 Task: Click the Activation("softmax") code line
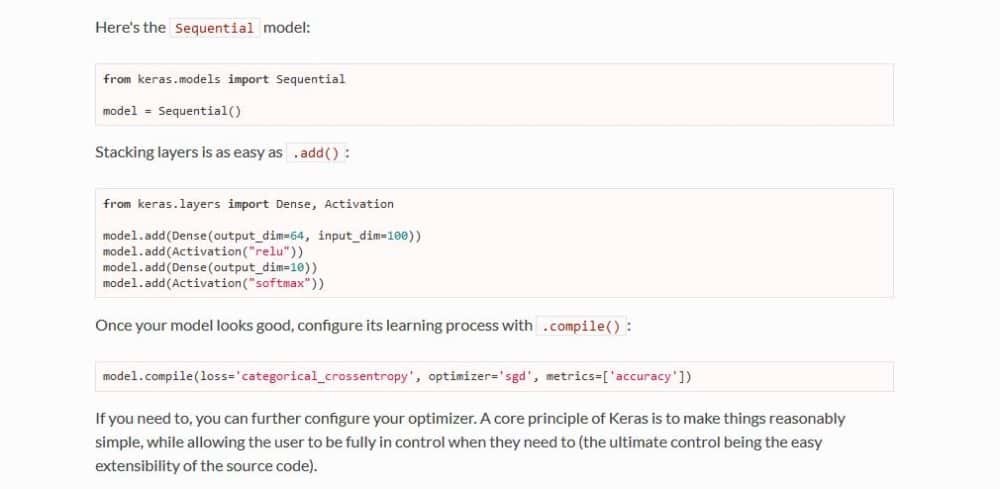(213, 284)
